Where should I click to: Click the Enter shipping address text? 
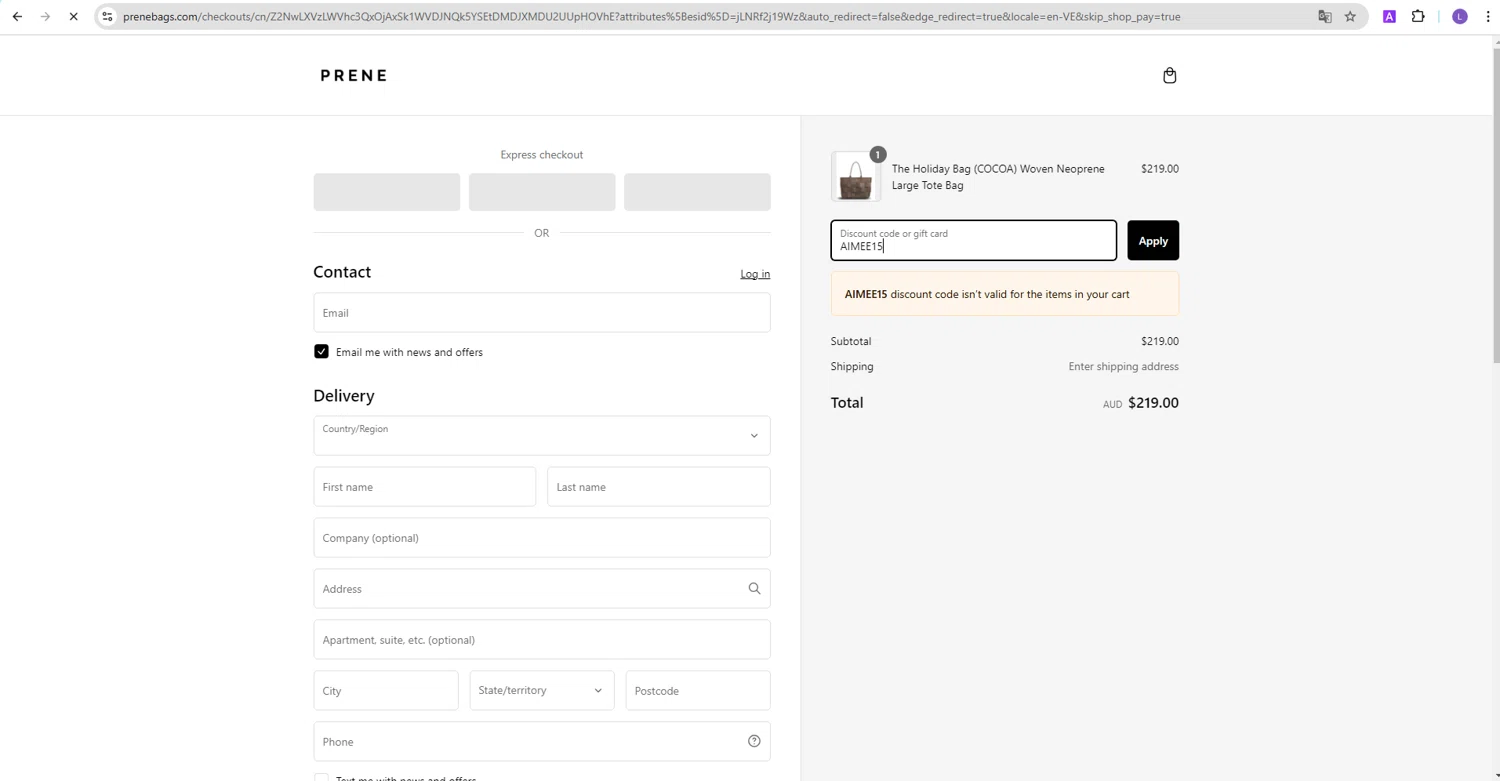[x=1123, y=367]
